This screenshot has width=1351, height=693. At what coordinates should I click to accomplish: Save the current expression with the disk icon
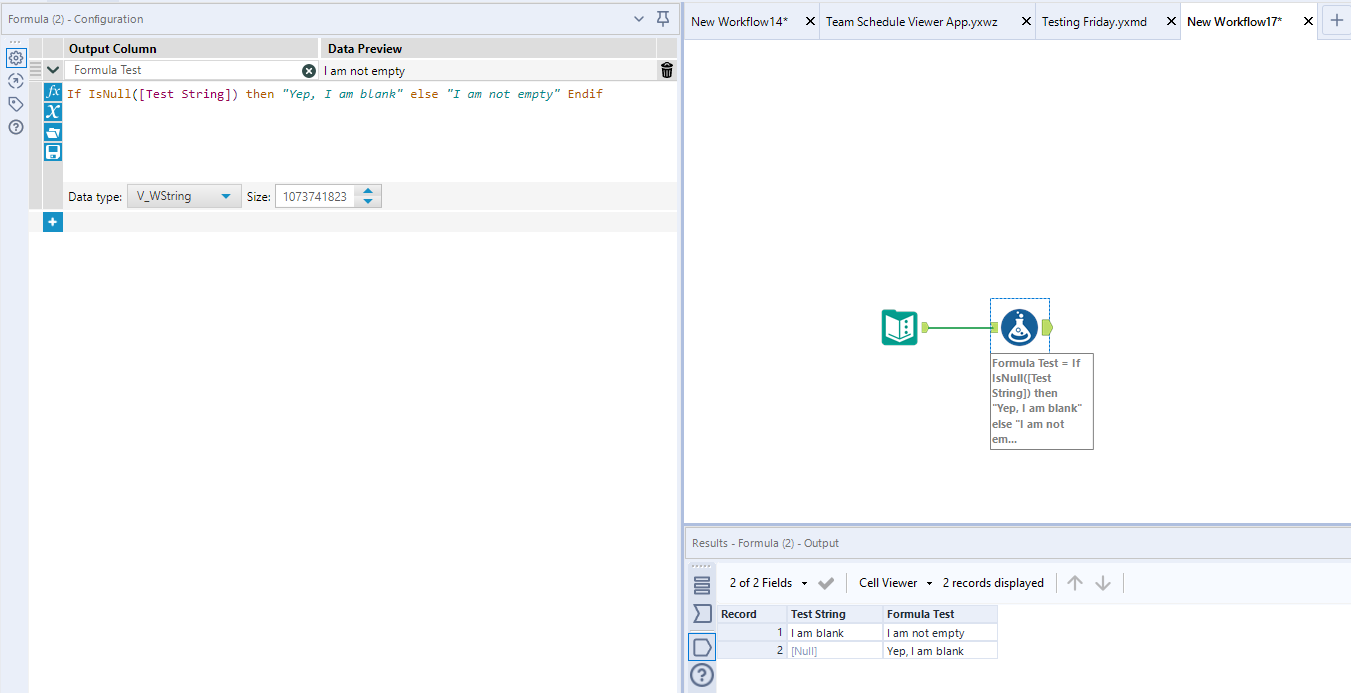53,151
